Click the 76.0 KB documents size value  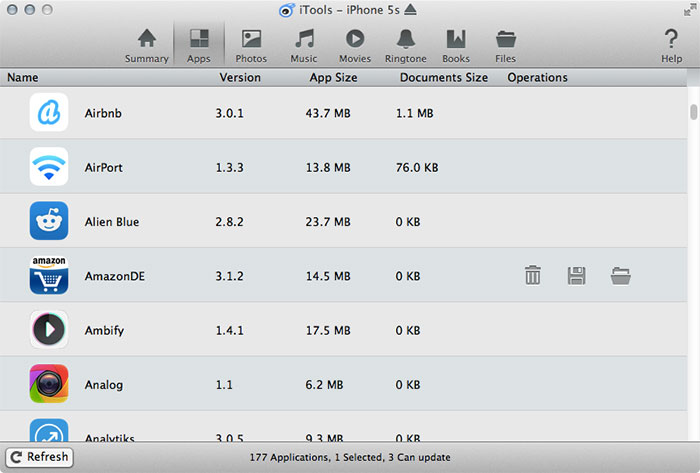(x=417, y=168)
